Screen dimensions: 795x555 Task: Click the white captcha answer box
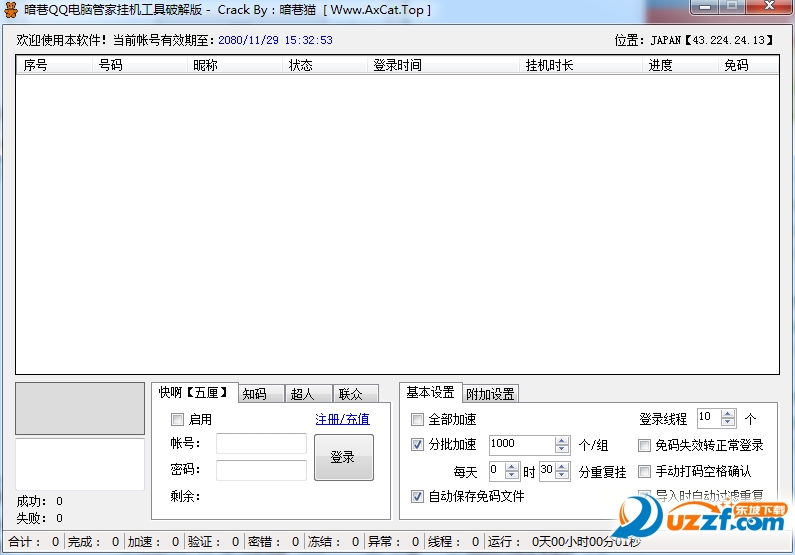[x=80, y=464]
